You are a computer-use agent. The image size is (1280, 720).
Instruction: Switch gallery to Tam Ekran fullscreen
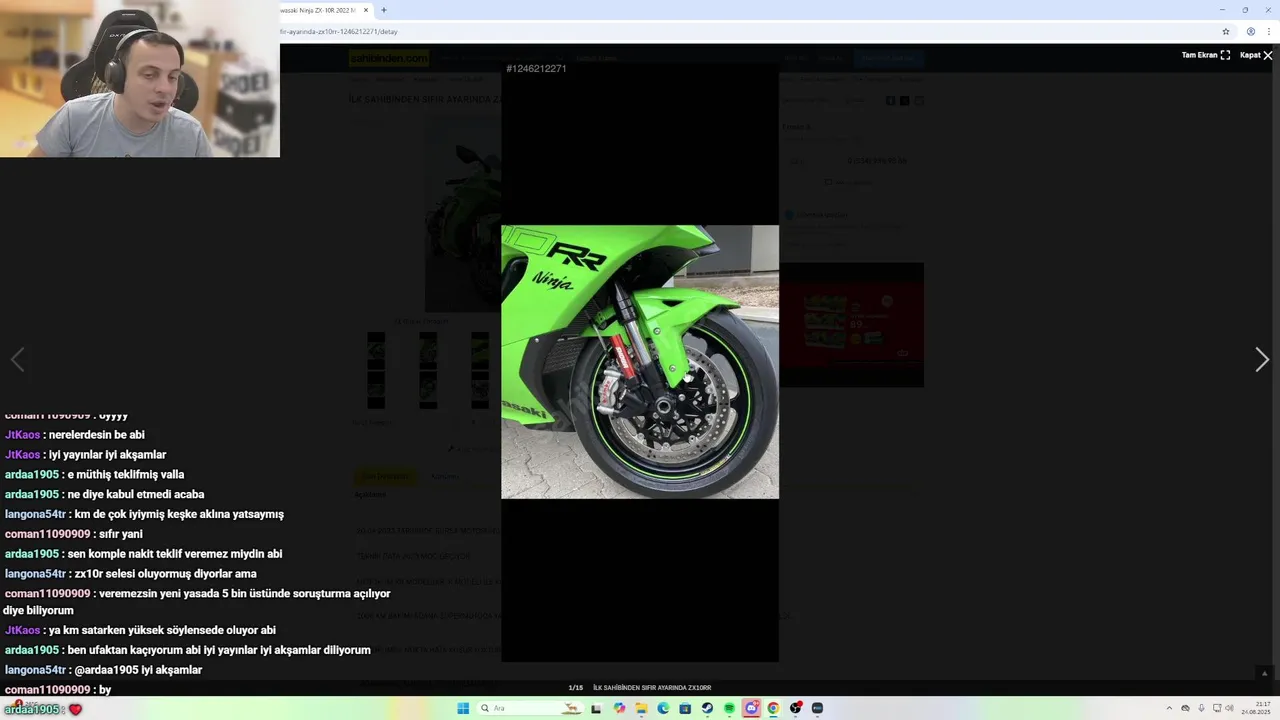[1206, 55]
